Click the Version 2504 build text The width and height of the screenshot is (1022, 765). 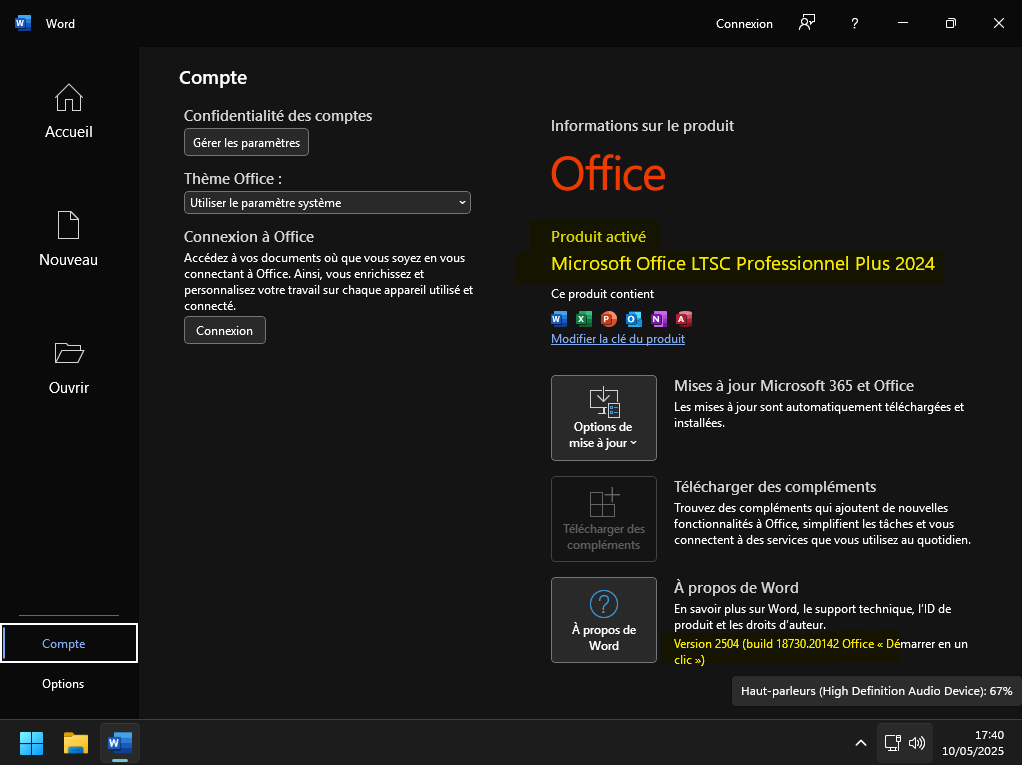click(x=821, y=652)
